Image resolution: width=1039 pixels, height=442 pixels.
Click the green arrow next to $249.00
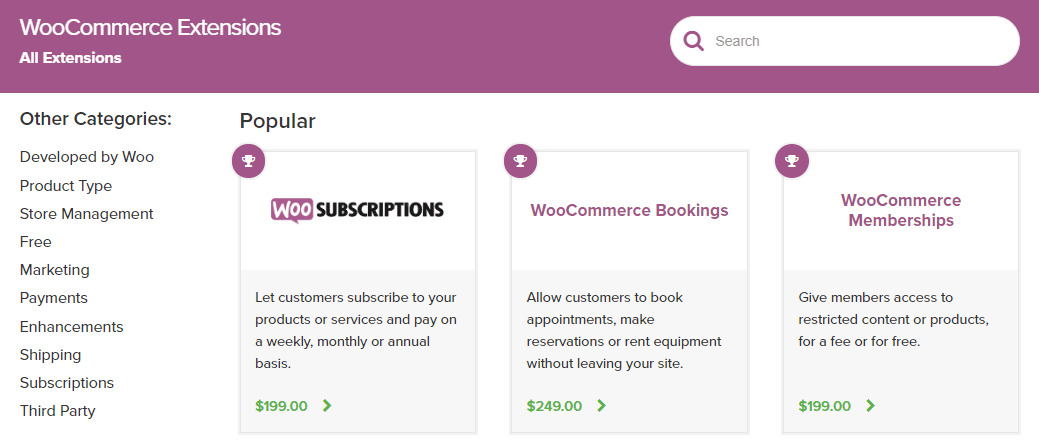pyautogui.click(x=601, y=406)
